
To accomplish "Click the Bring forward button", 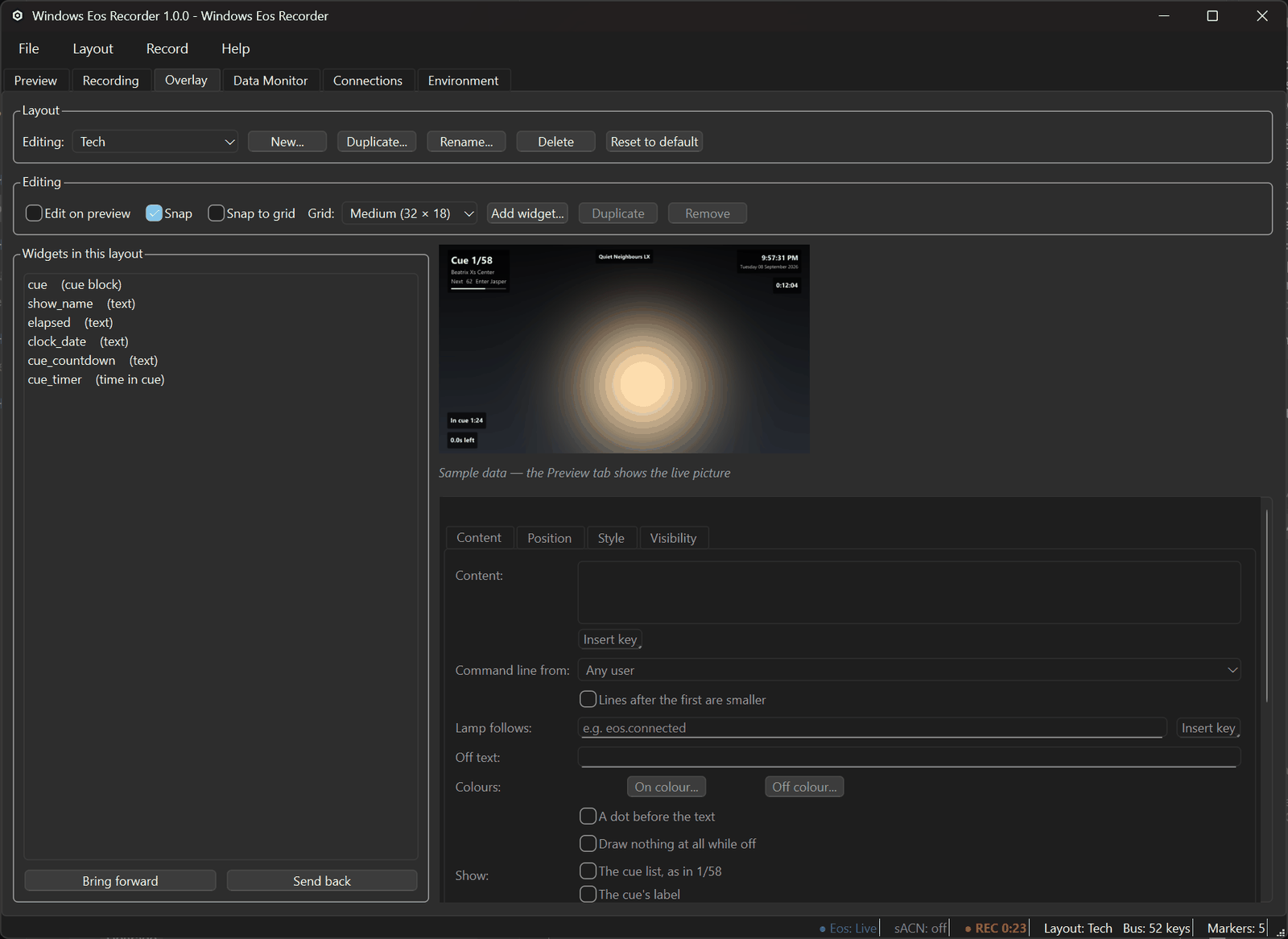I will point(120,881).
